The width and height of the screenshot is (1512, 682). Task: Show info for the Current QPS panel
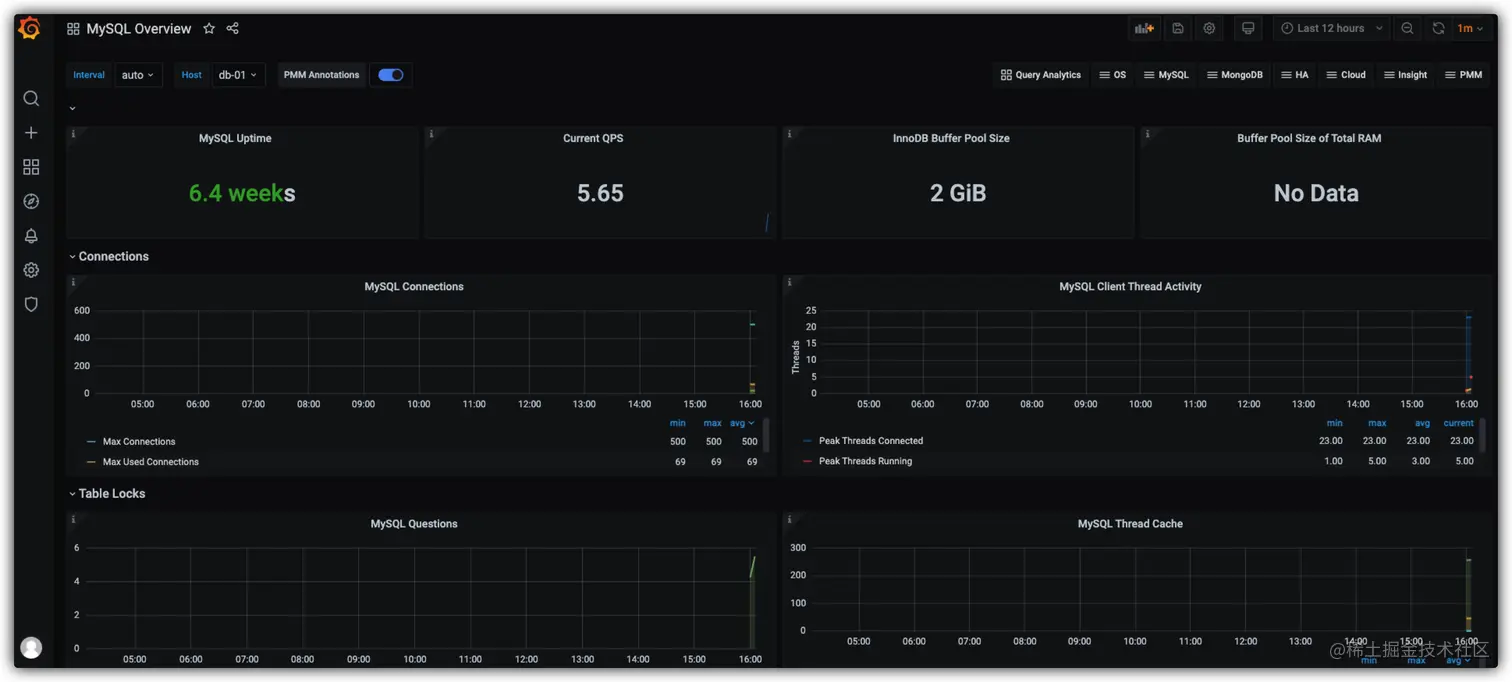(431, 134)
